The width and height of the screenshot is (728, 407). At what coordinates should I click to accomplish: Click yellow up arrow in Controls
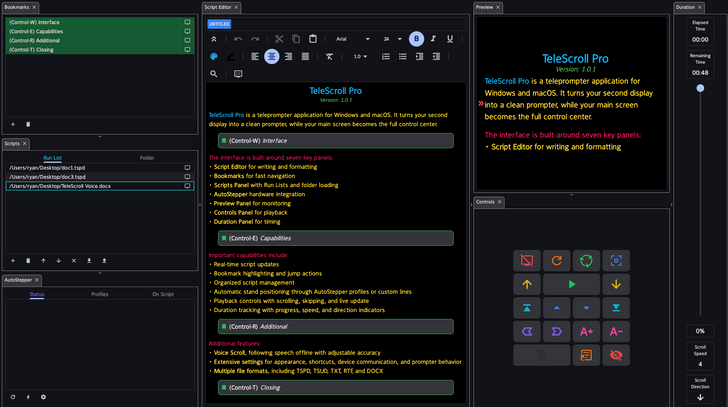coord(527,284)
